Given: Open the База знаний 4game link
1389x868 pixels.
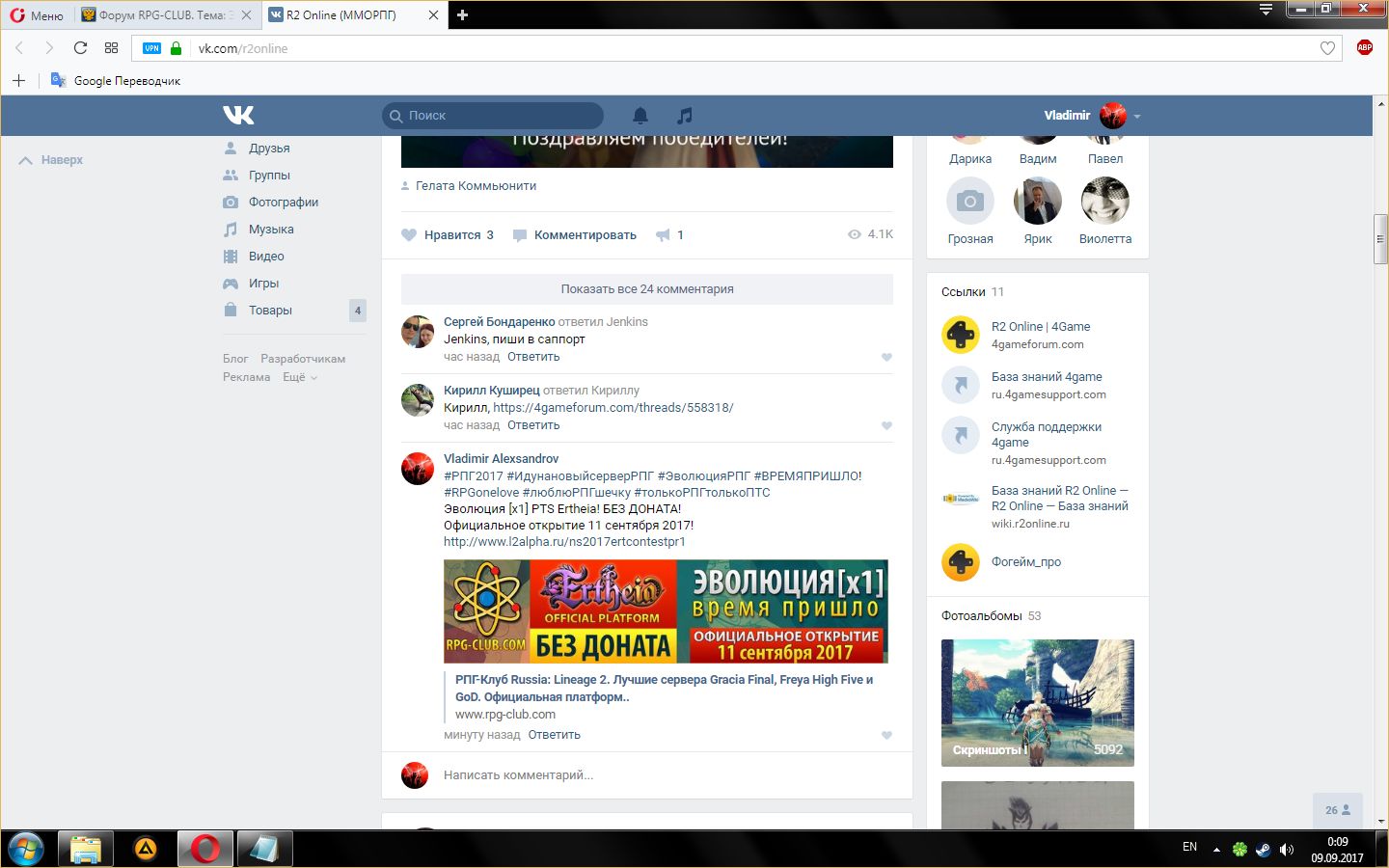Looking at the screenshot, I should coord(1047,377).
